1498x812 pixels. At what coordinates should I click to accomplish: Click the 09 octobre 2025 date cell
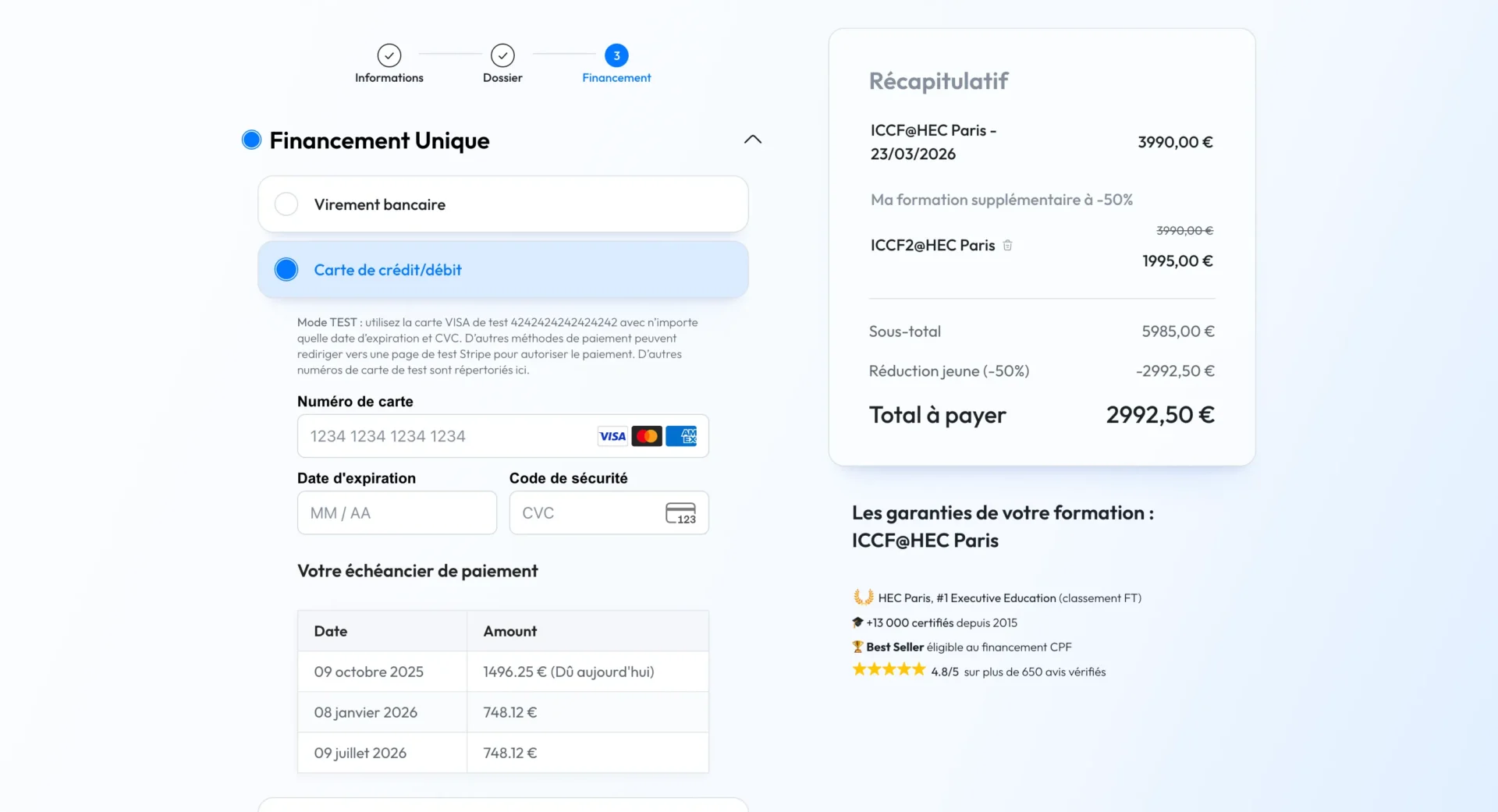point(382,672)
